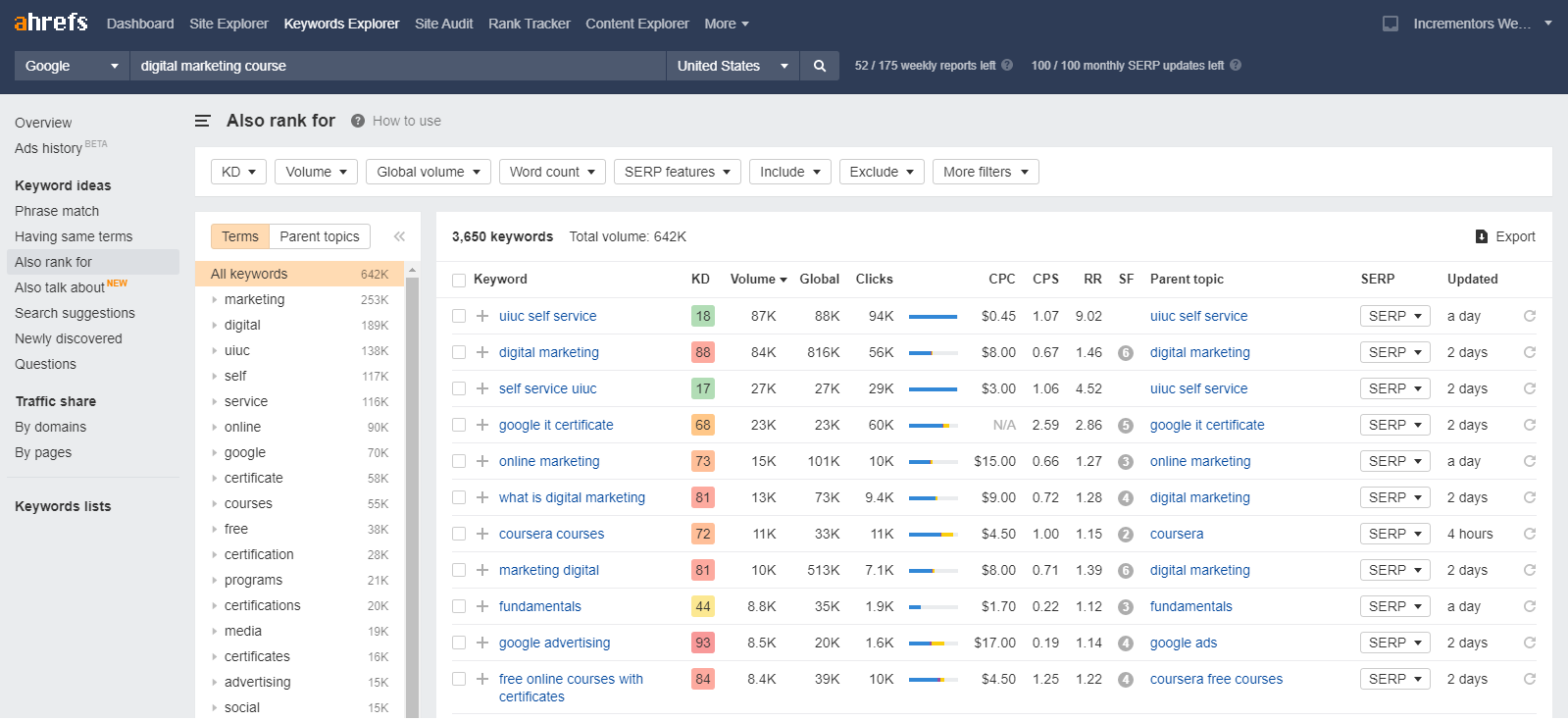Open the SERP features filter dropdown
The height and width of the screenshot is (721, 1568).
click(x=678, y=172)
